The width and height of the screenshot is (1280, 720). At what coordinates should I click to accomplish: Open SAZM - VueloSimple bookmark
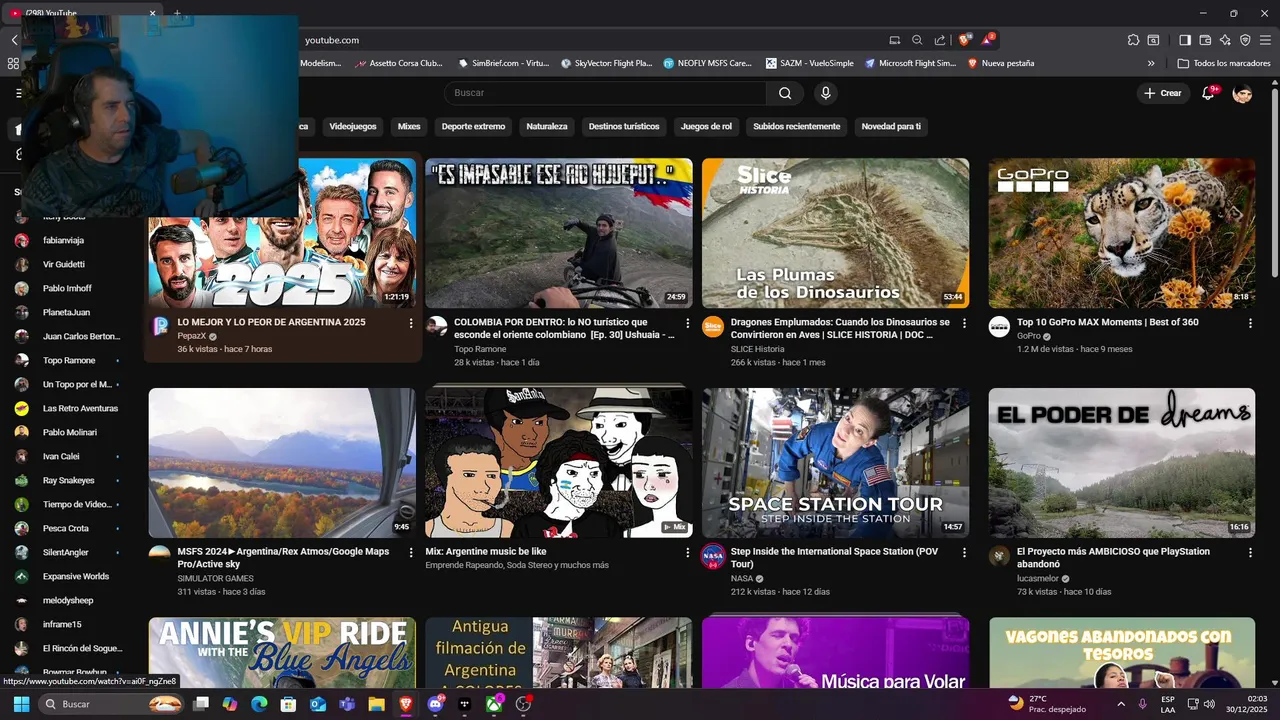(x=810, y=63)
